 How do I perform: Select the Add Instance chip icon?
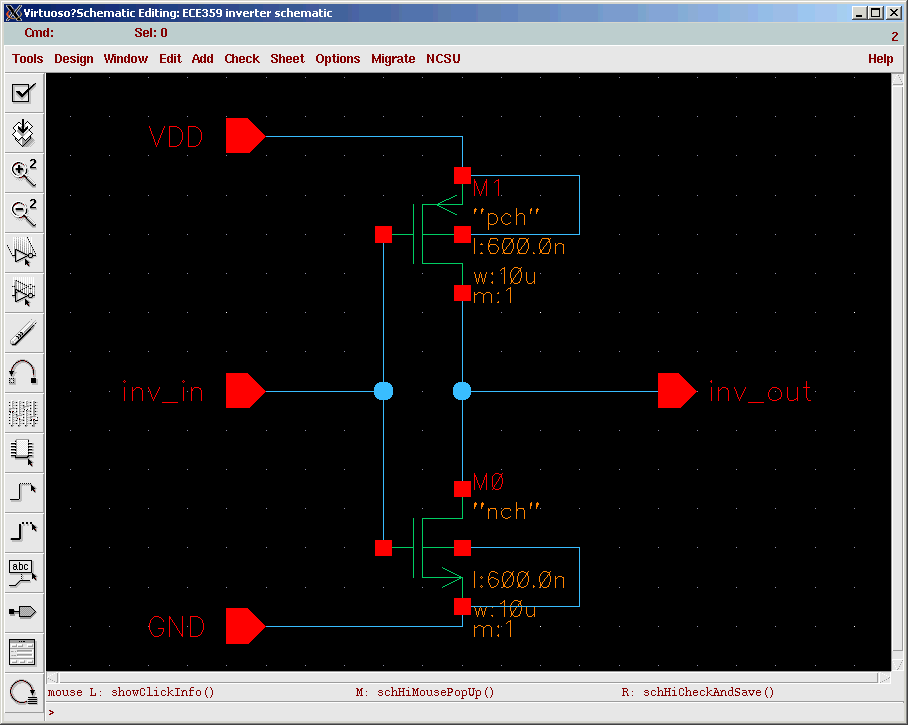(23, 452)
